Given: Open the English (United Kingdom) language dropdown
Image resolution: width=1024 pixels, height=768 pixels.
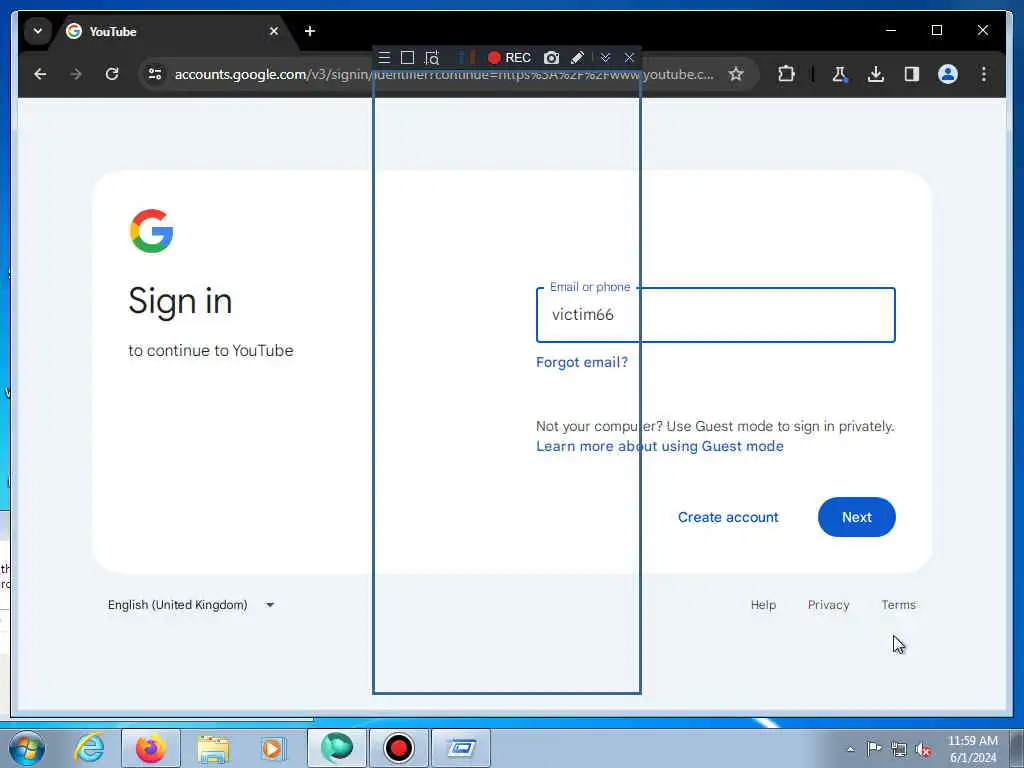Looking at the screenshot, I should 191,605.
